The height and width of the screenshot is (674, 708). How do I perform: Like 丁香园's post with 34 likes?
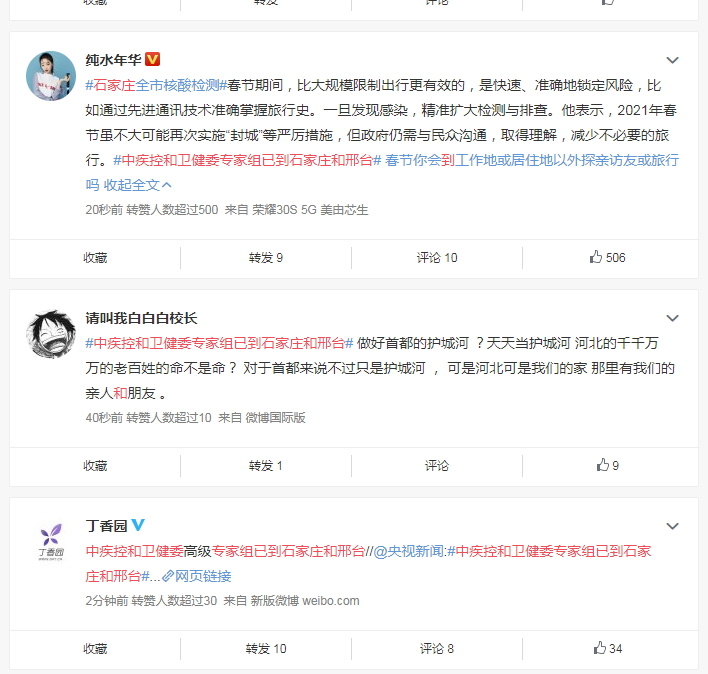pos(607,648)
